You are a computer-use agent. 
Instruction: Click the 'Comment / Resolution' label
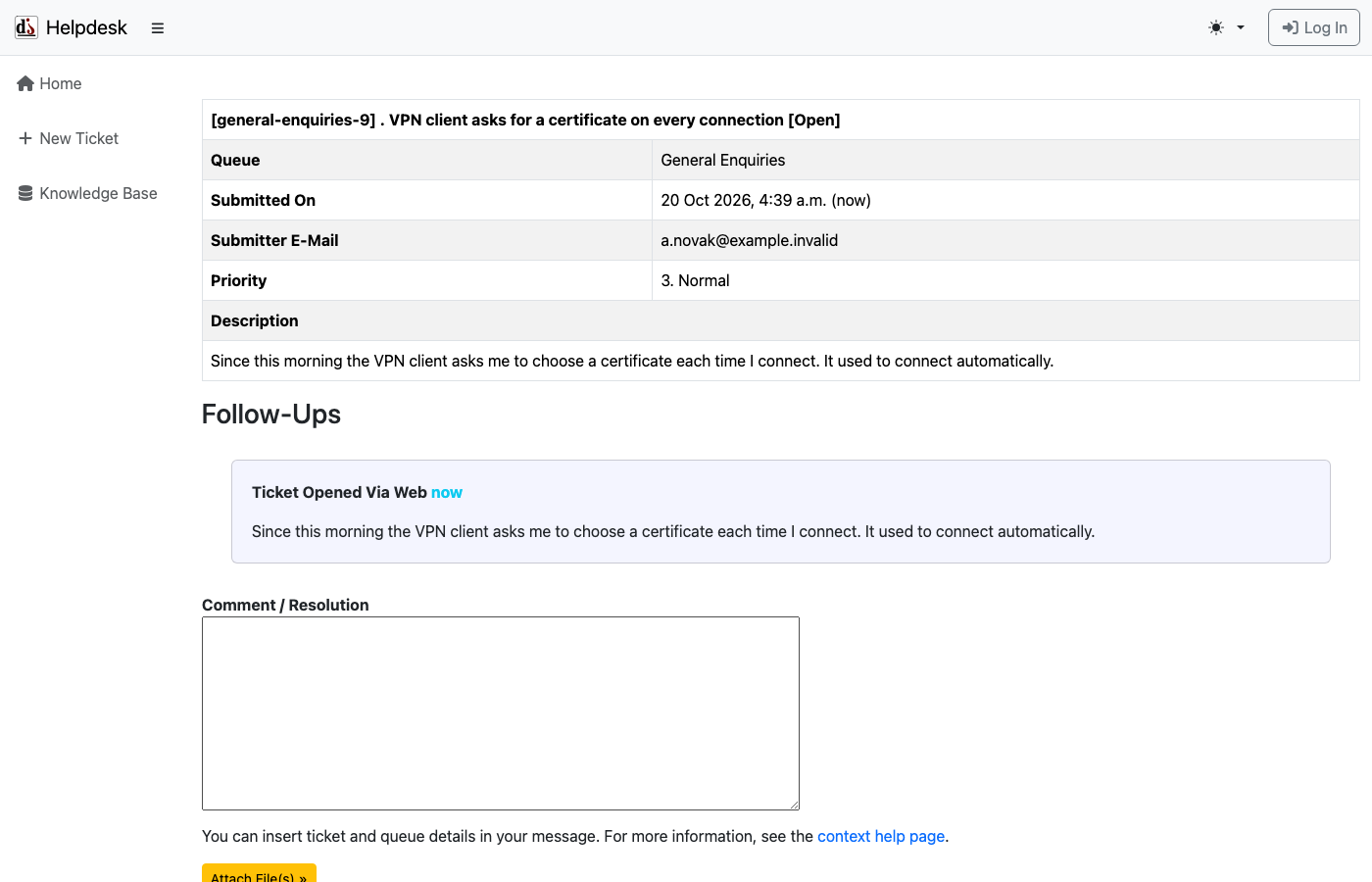(x=285, y=606)
